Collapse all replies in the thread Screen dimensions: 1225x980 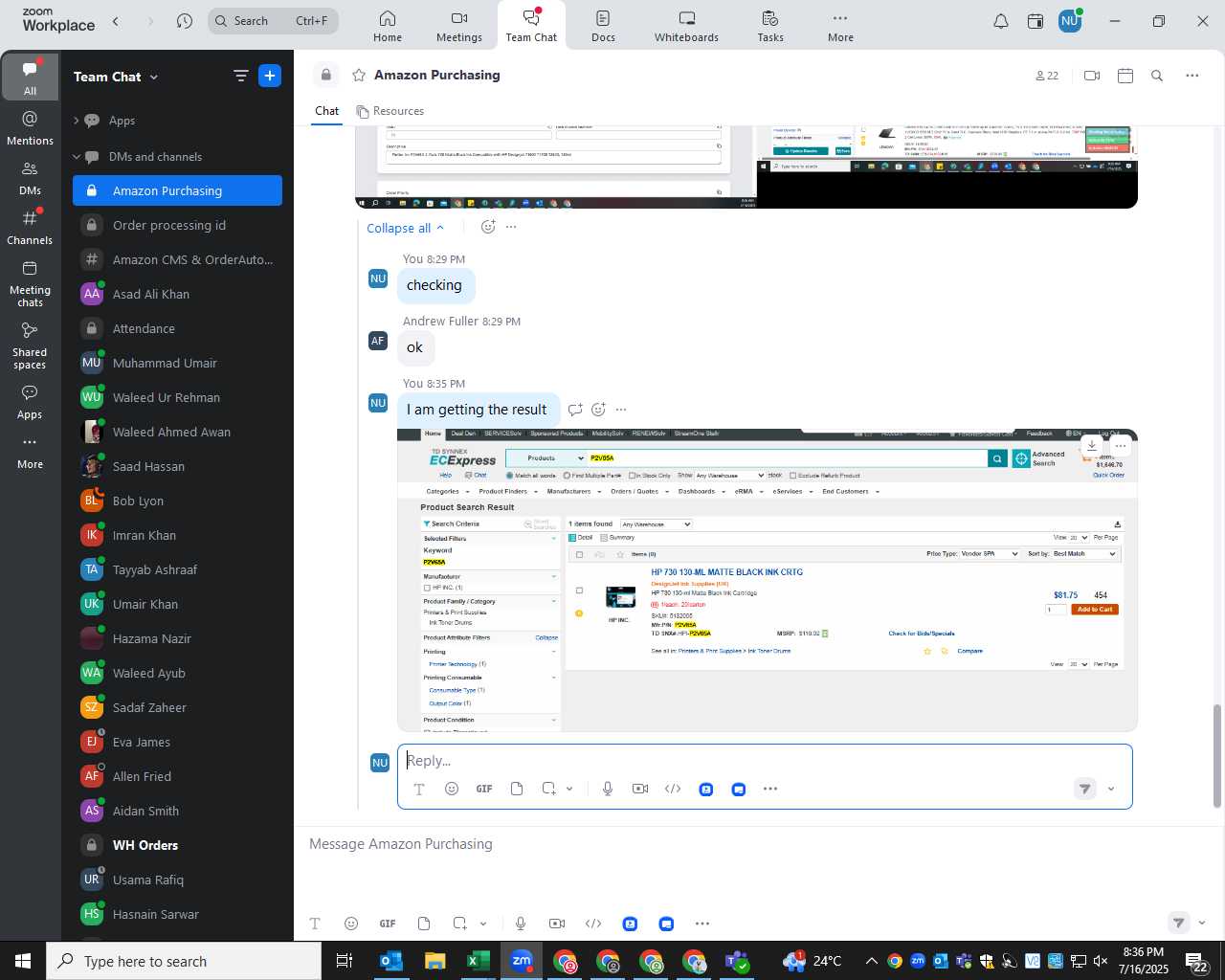click(x=406, y=228)
